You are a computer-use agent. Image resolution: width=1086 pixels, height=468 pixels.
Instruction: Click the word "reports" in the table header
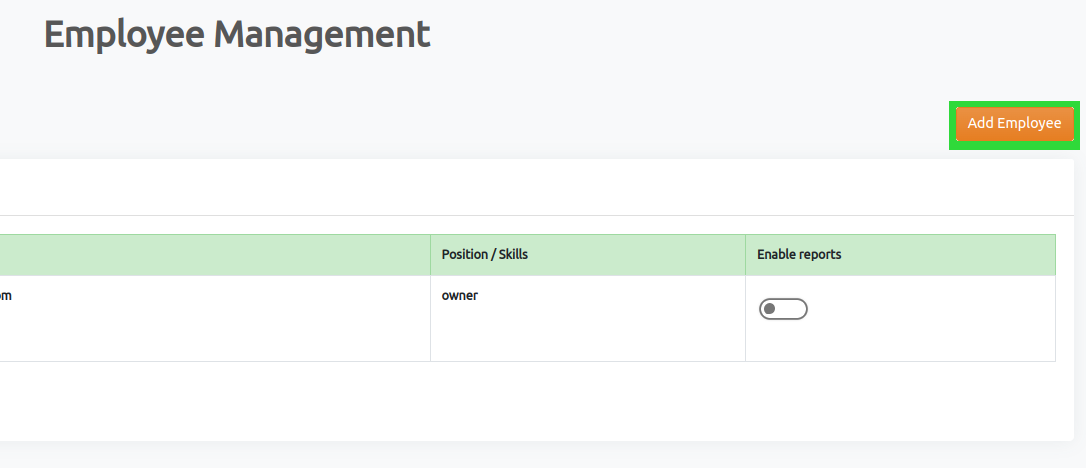coord(820,255)
